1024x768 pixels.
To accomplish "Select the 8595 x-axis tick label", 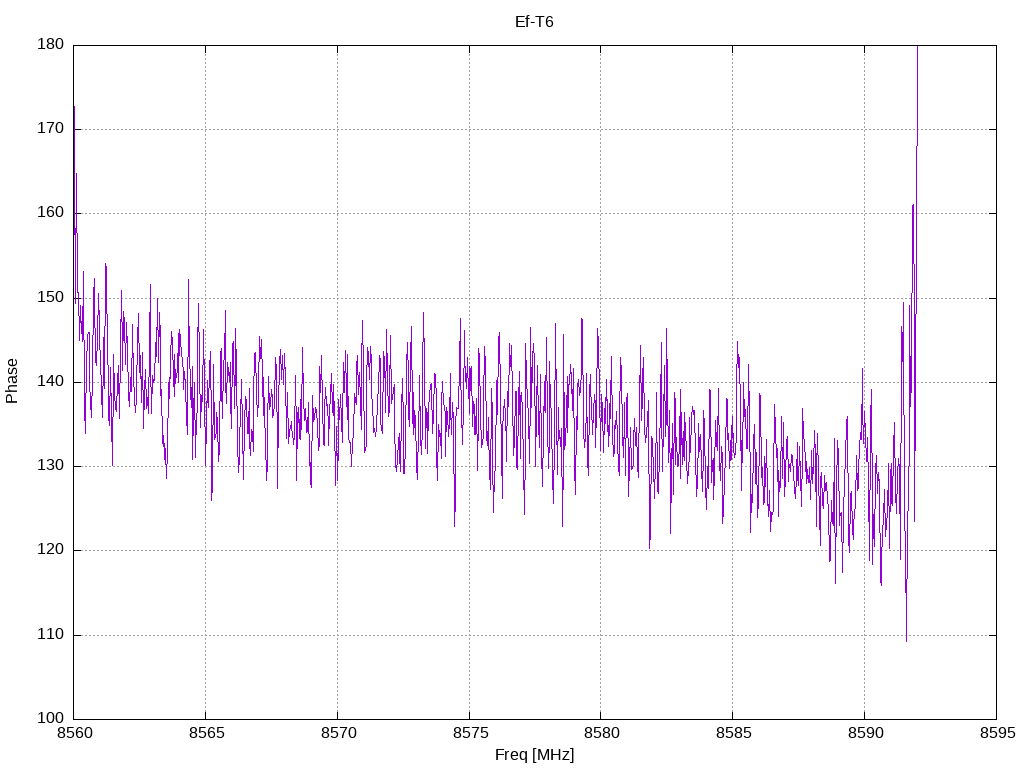I will point(996,734).
